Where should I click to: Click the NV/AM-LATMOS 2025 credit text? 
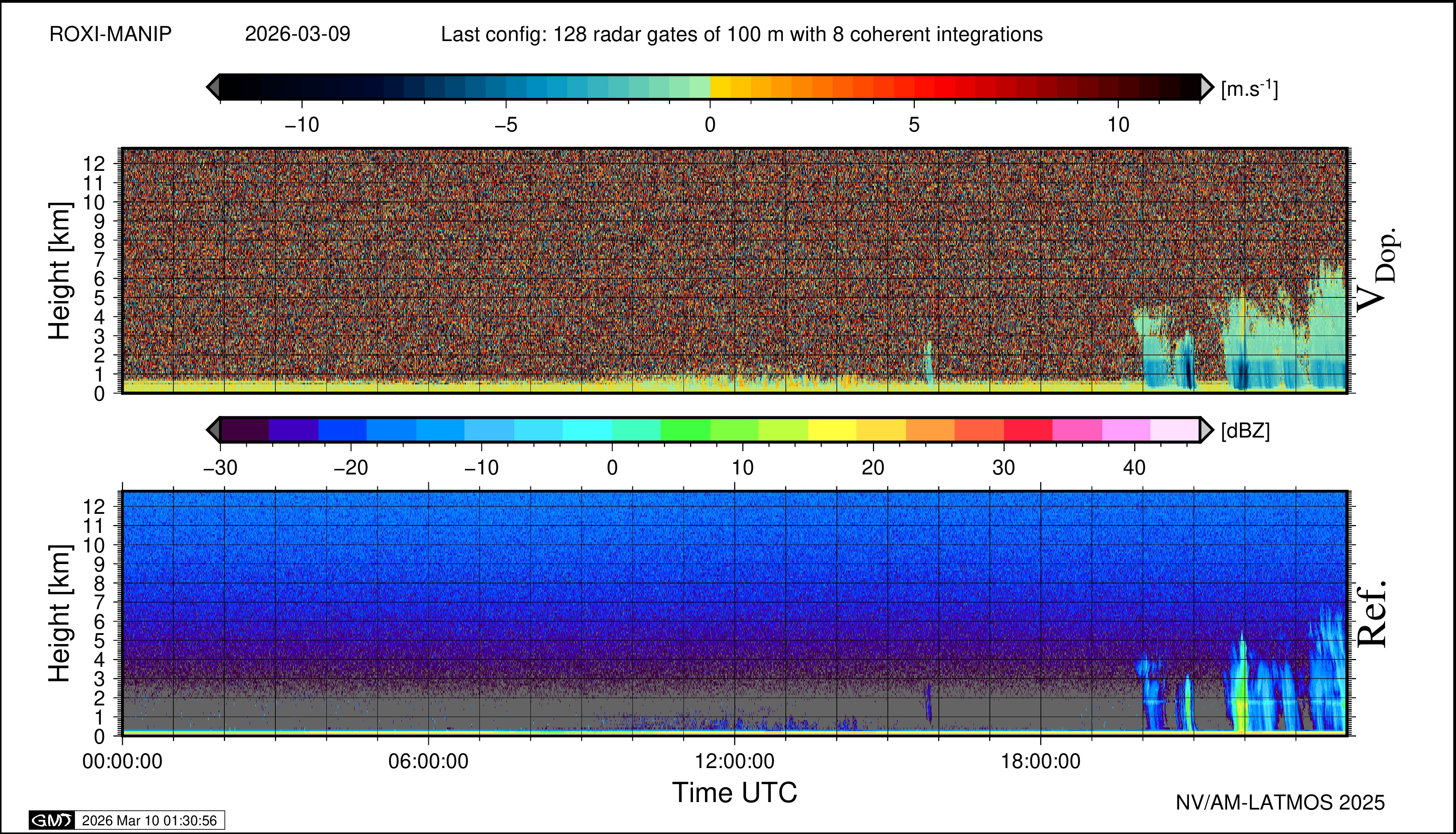(1280, 802)
